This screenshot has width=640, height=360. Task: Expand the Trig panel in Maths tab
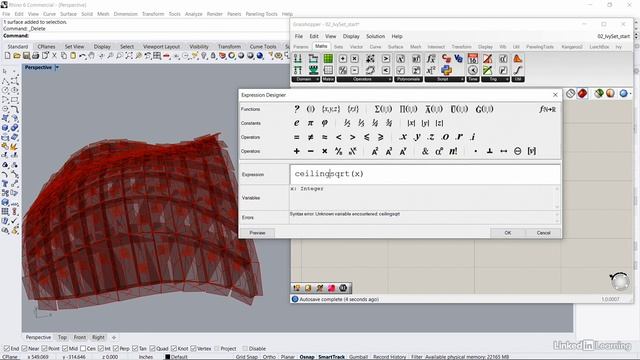[x=495, y=79]
